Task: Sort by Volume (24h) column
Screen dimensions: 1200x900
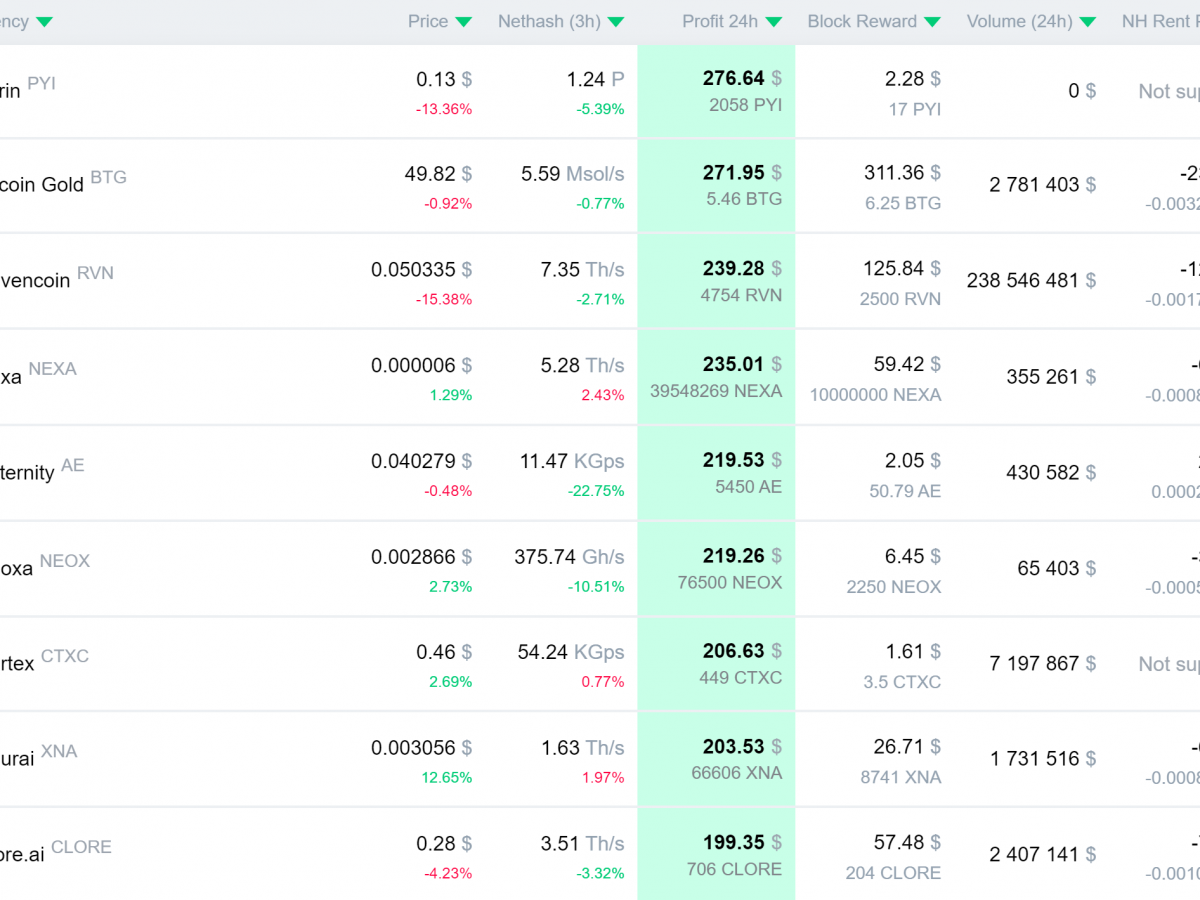Action: click(1089, 20)
